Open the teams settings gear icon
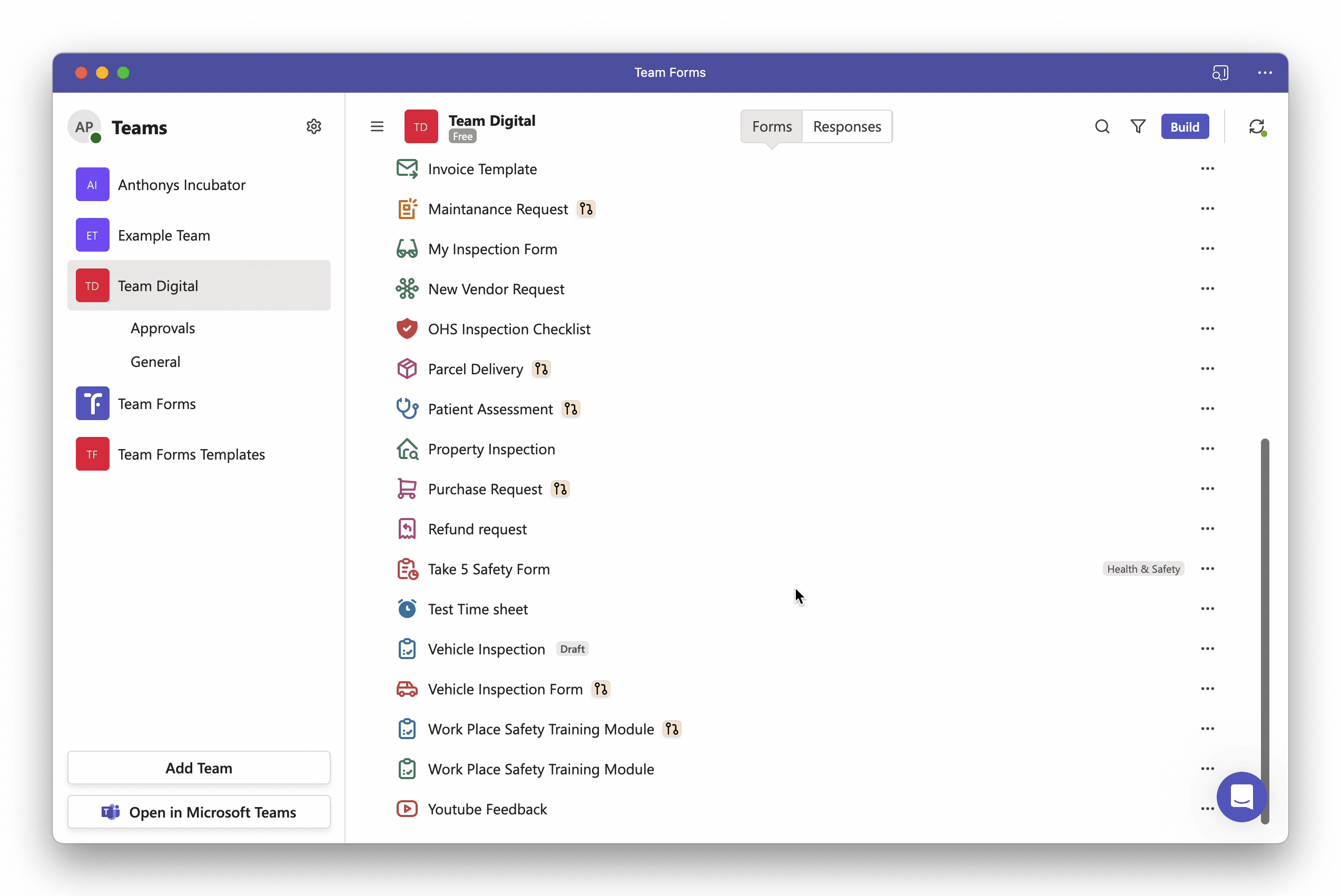1341x896 pixels. click(314, 126)
